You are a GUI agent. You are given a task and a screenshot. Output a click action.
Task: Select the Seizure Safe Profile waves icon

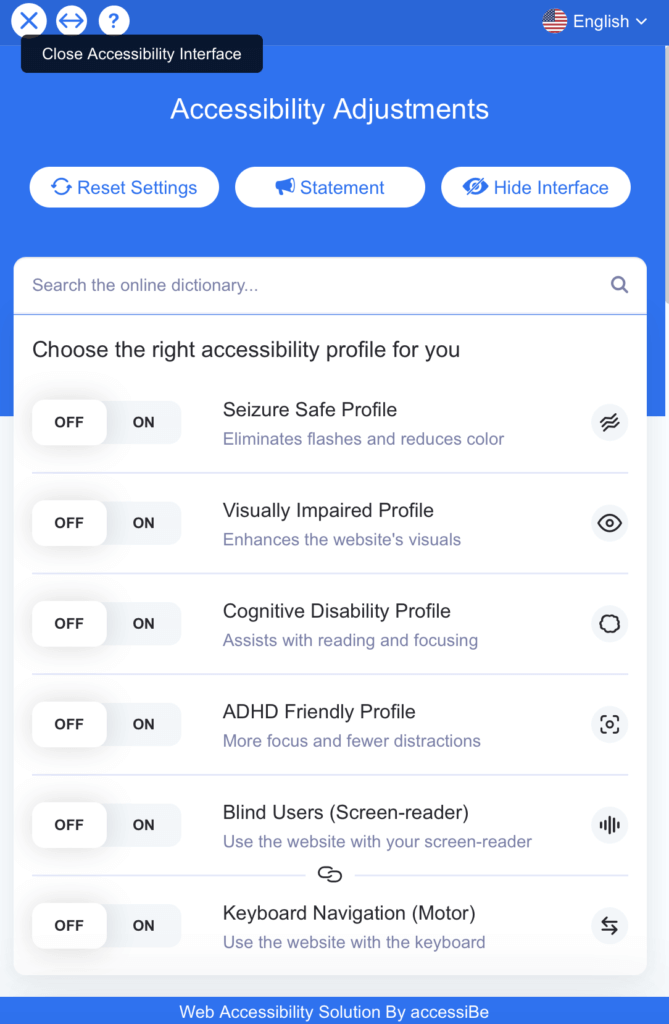coord(609,422)
